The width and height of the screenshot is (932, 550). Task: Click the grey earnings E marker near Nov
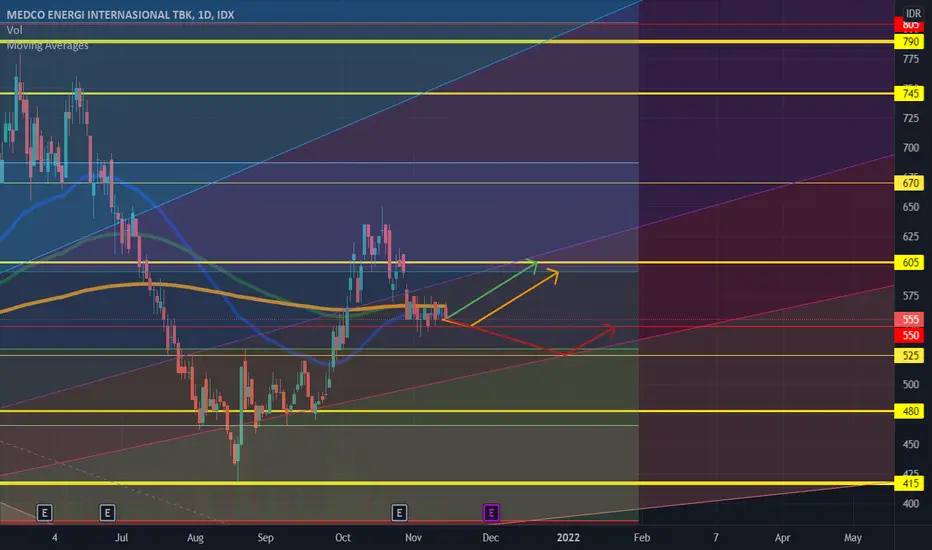tap(399, 513)
